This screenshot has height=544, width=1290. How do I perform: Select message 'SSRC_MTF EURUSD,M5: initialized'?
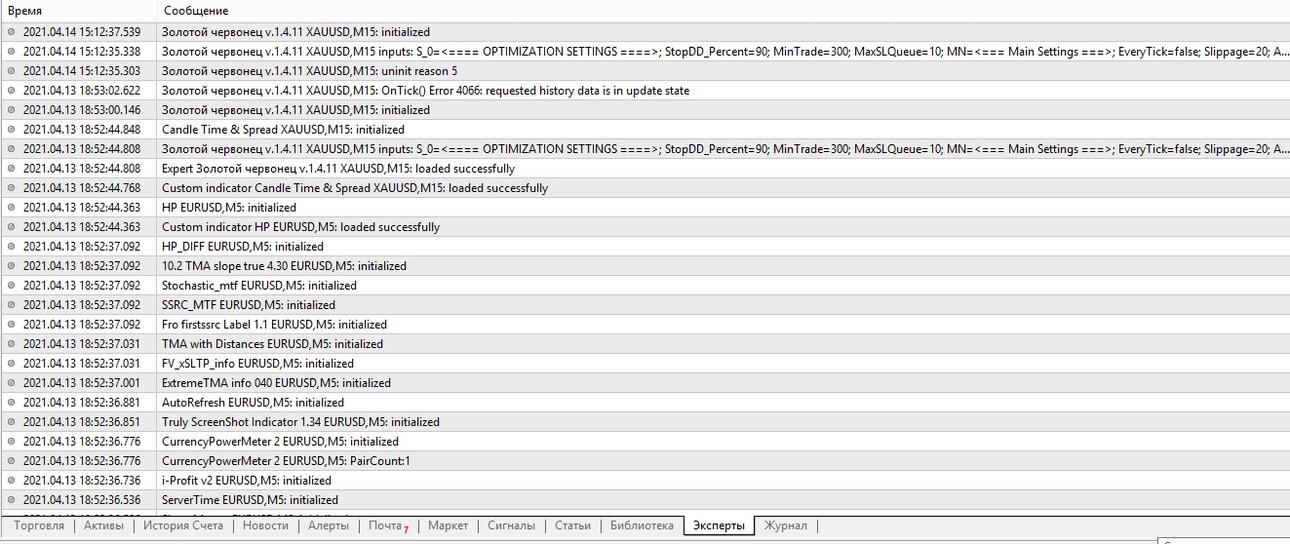(249, 305)
